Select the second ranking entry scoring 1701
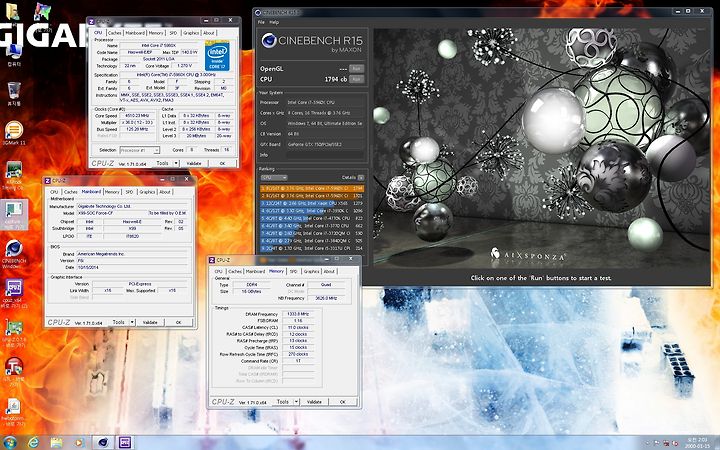The width and height of the screenshot is (720, 450). [x=312, y=196]
